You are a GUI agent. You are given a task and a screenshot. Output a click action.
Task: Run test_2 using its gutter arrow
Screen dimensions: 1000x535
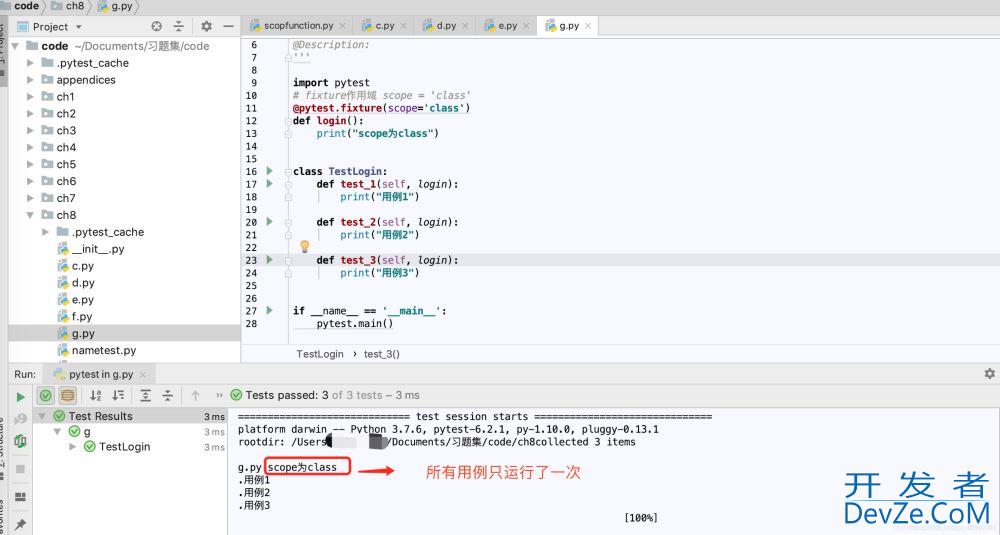click(269, 222)
